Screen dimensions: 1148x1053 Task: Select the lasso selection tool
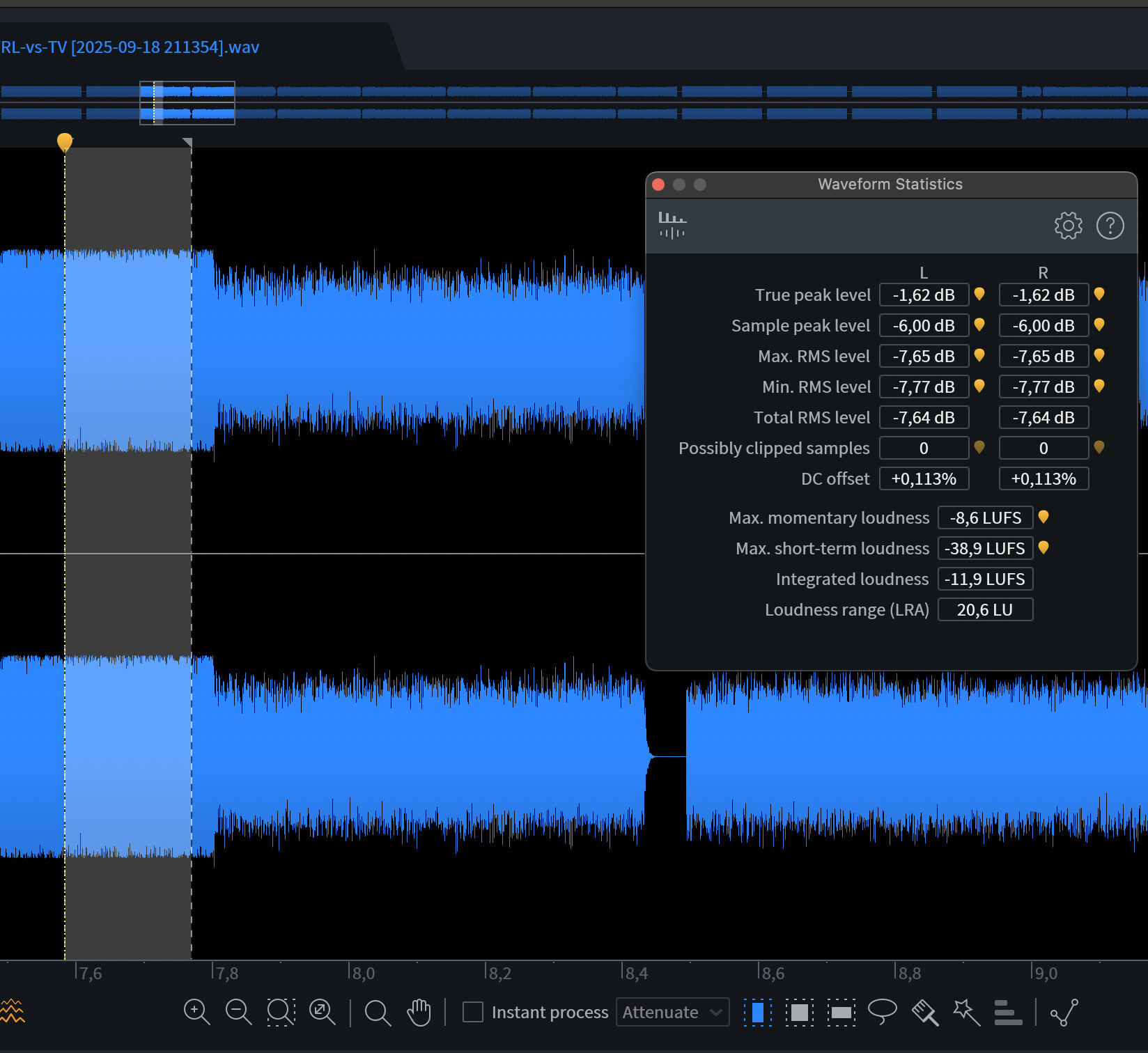point(882,1011)
